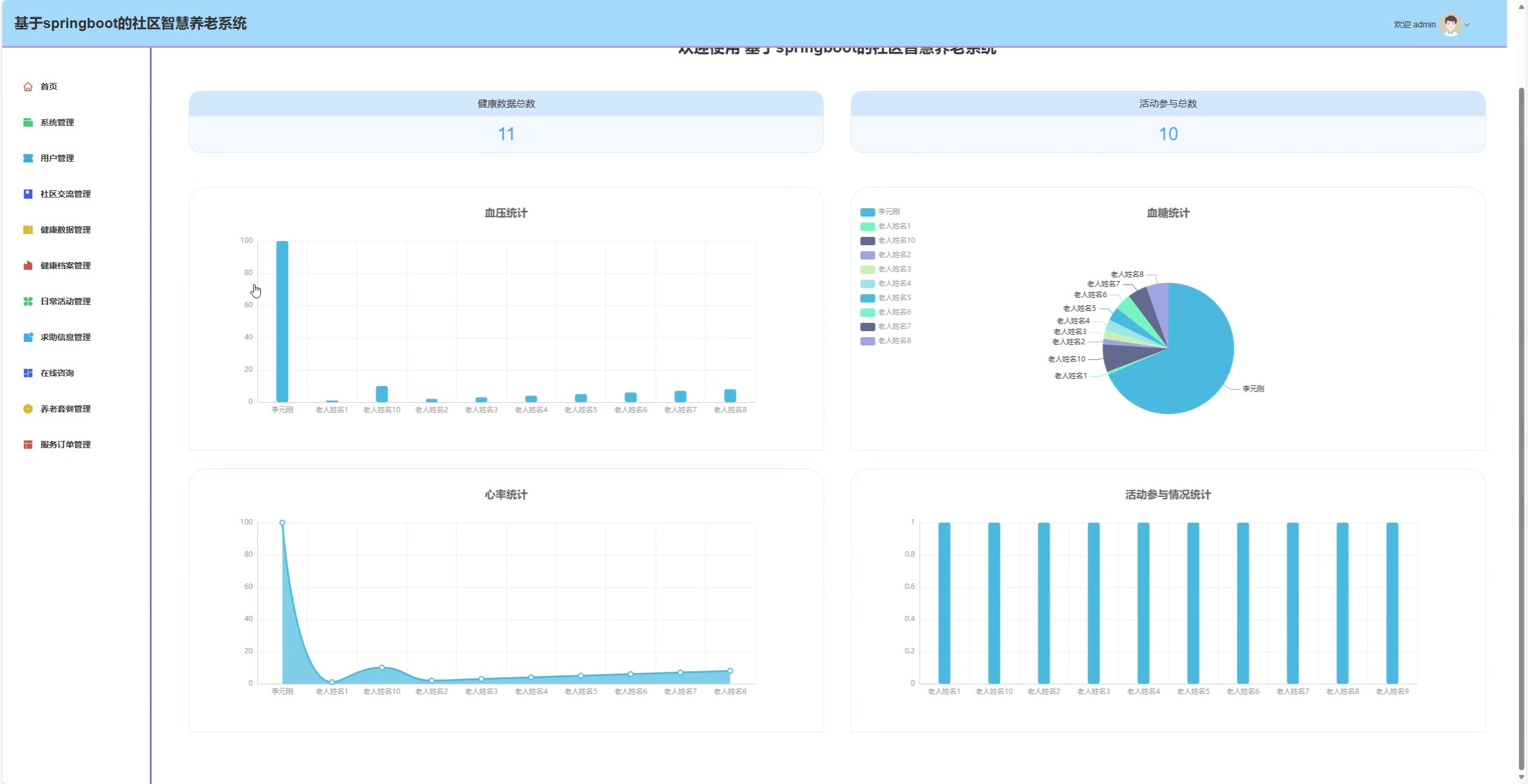Click the 活动参与总数 count 10
Viewport: 1528px width, 784px height.
1168,134
